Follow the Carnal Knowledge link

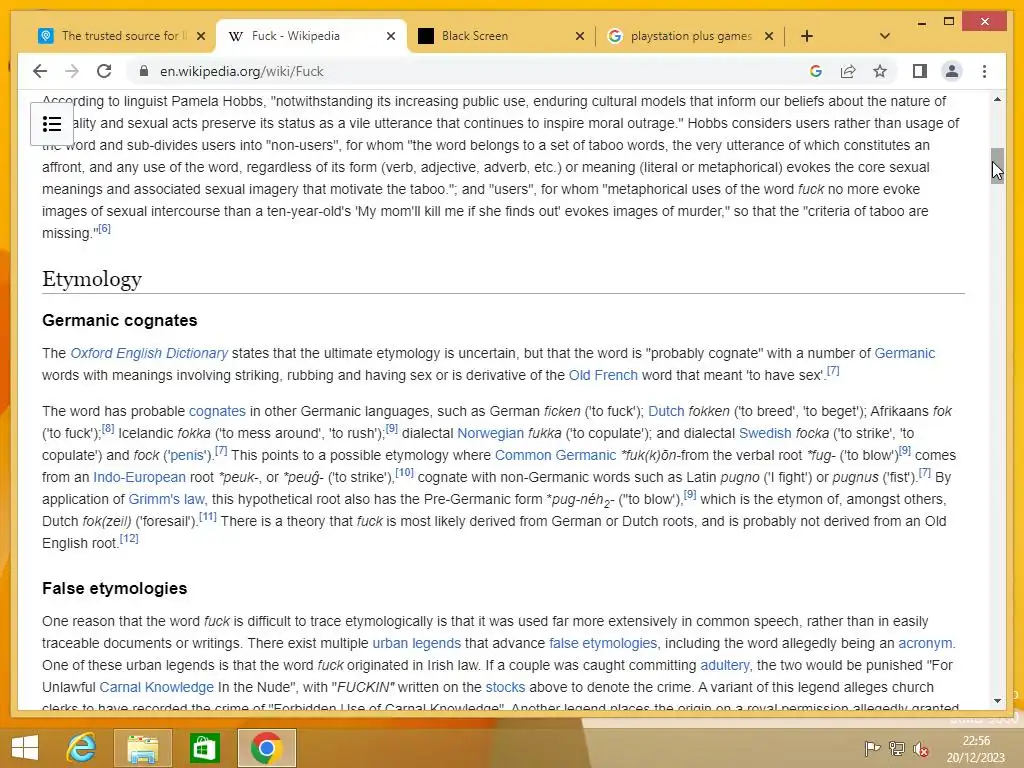pos(157,688)
